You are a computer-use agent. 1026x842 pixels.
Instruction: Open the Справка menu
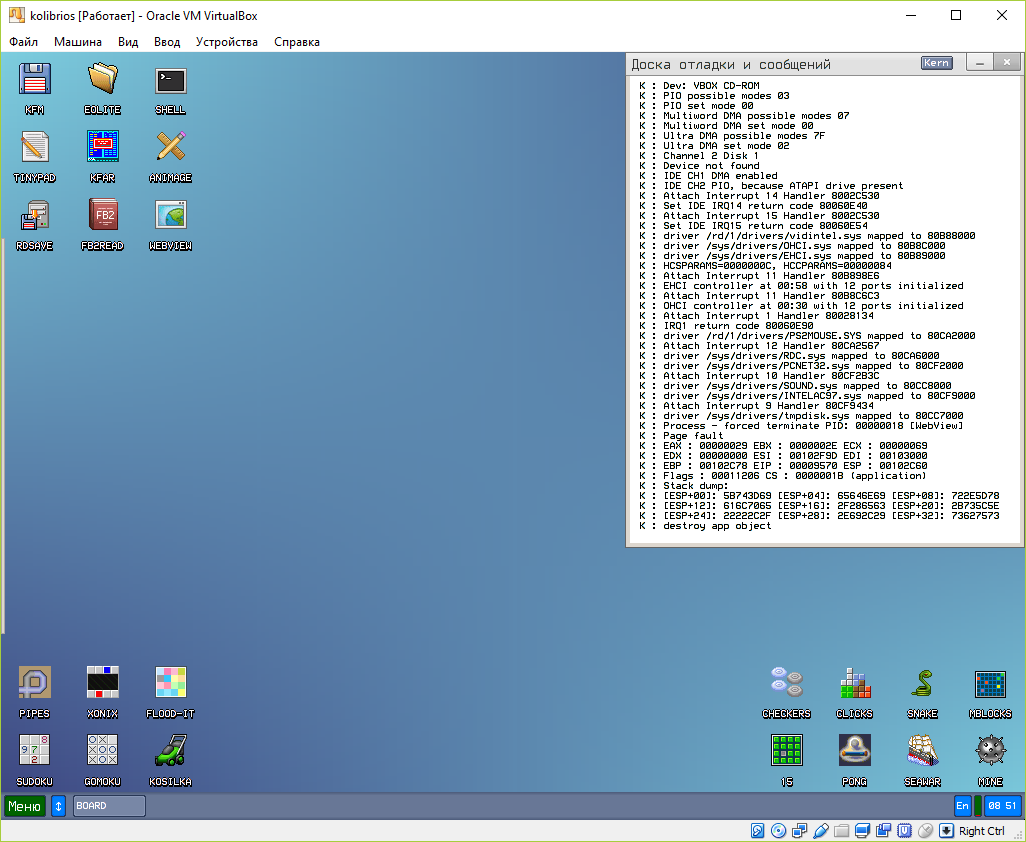click(x=297, y=42)
